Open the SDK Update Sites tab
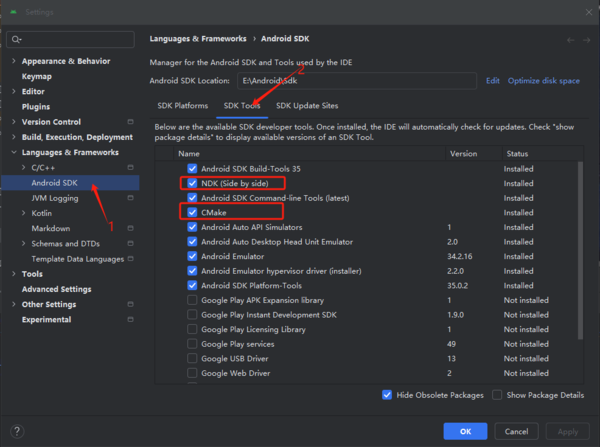 307,105
